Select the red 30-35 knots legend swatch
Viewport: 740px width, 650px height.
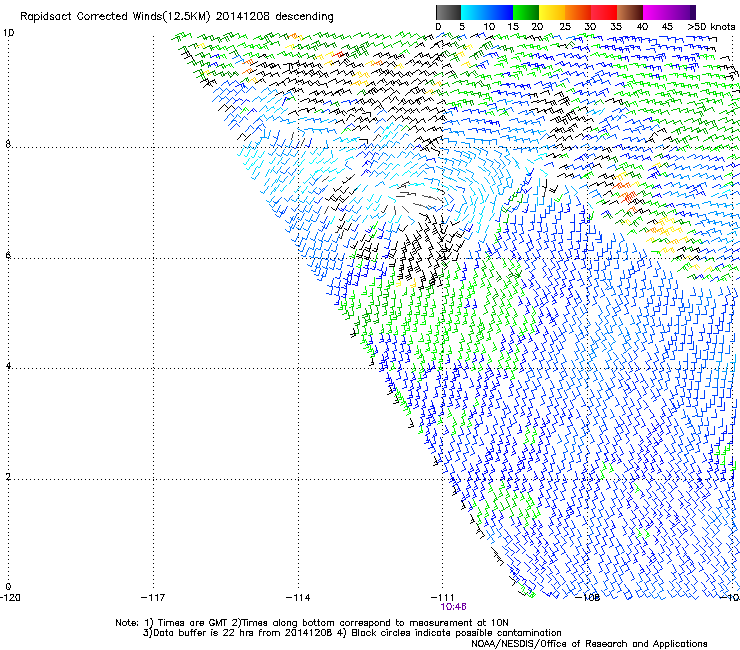point(604,12)
